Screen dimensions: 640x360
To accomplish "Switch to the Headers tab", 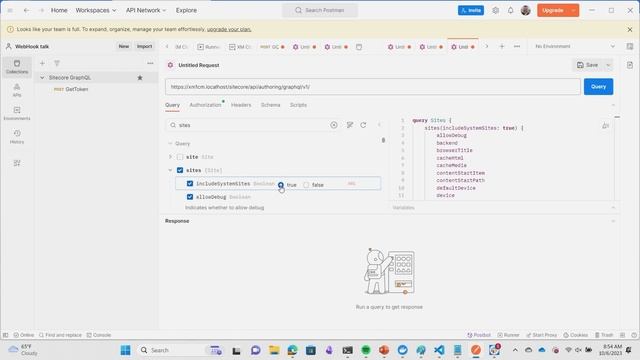I will click(241, 105).
